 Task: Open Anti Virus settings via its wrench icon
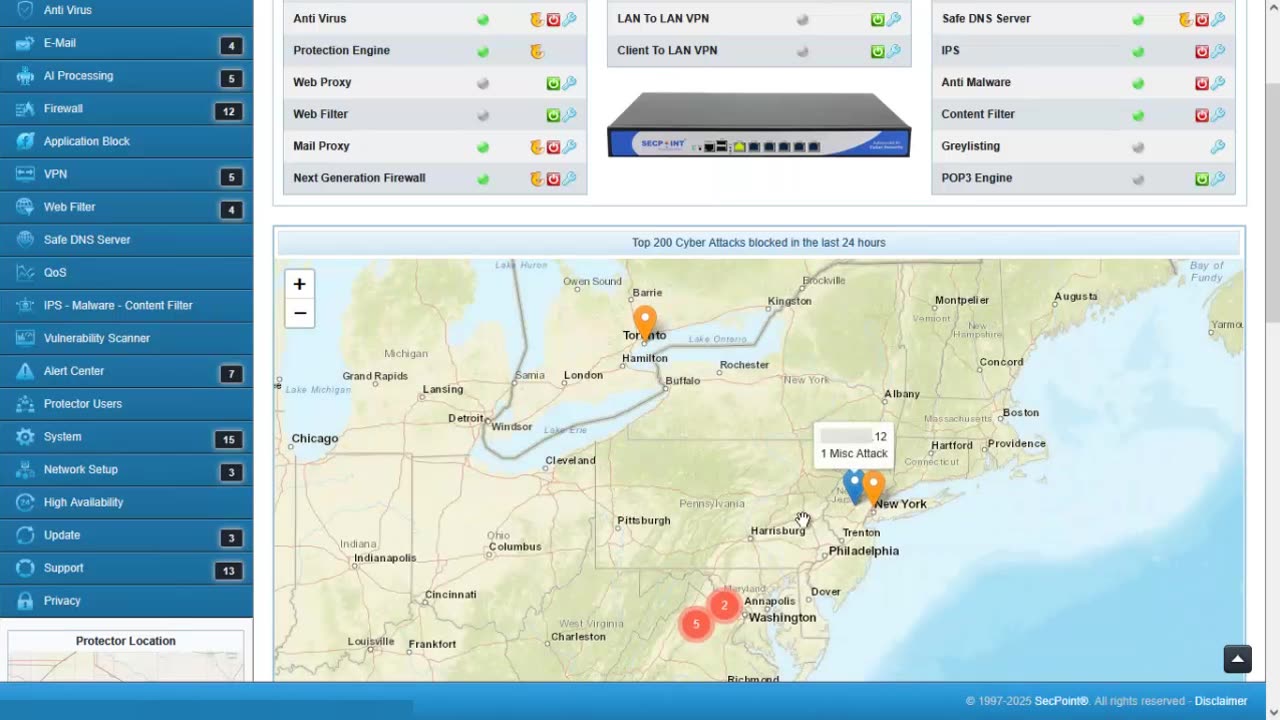(569, 19)
